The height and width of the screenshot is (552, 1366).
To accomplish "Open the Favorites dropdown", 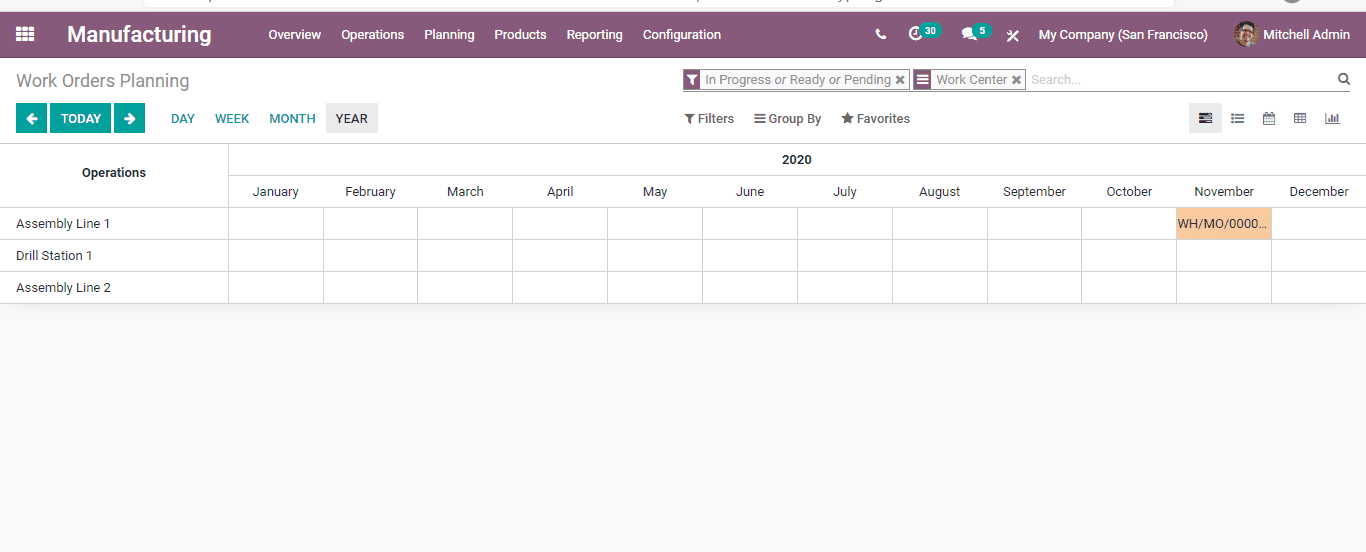I will click(x=876, y=118).
